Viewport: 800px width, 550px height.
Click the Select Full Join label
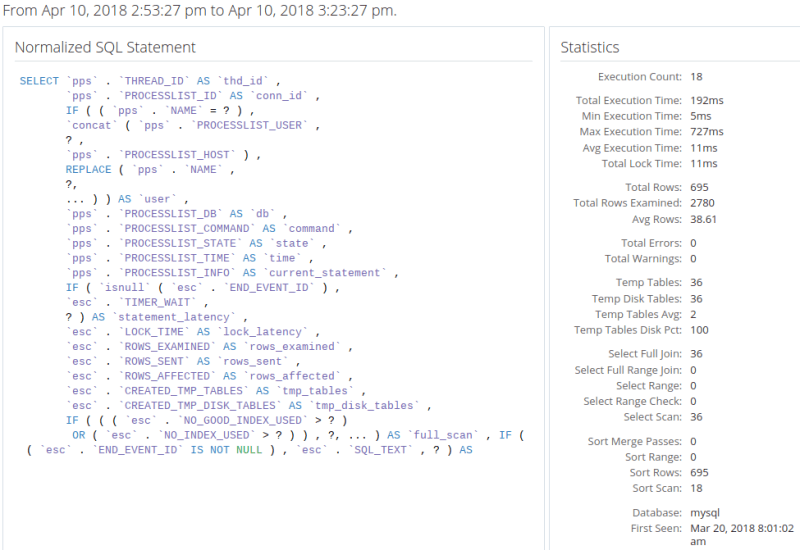coord(645,354)
